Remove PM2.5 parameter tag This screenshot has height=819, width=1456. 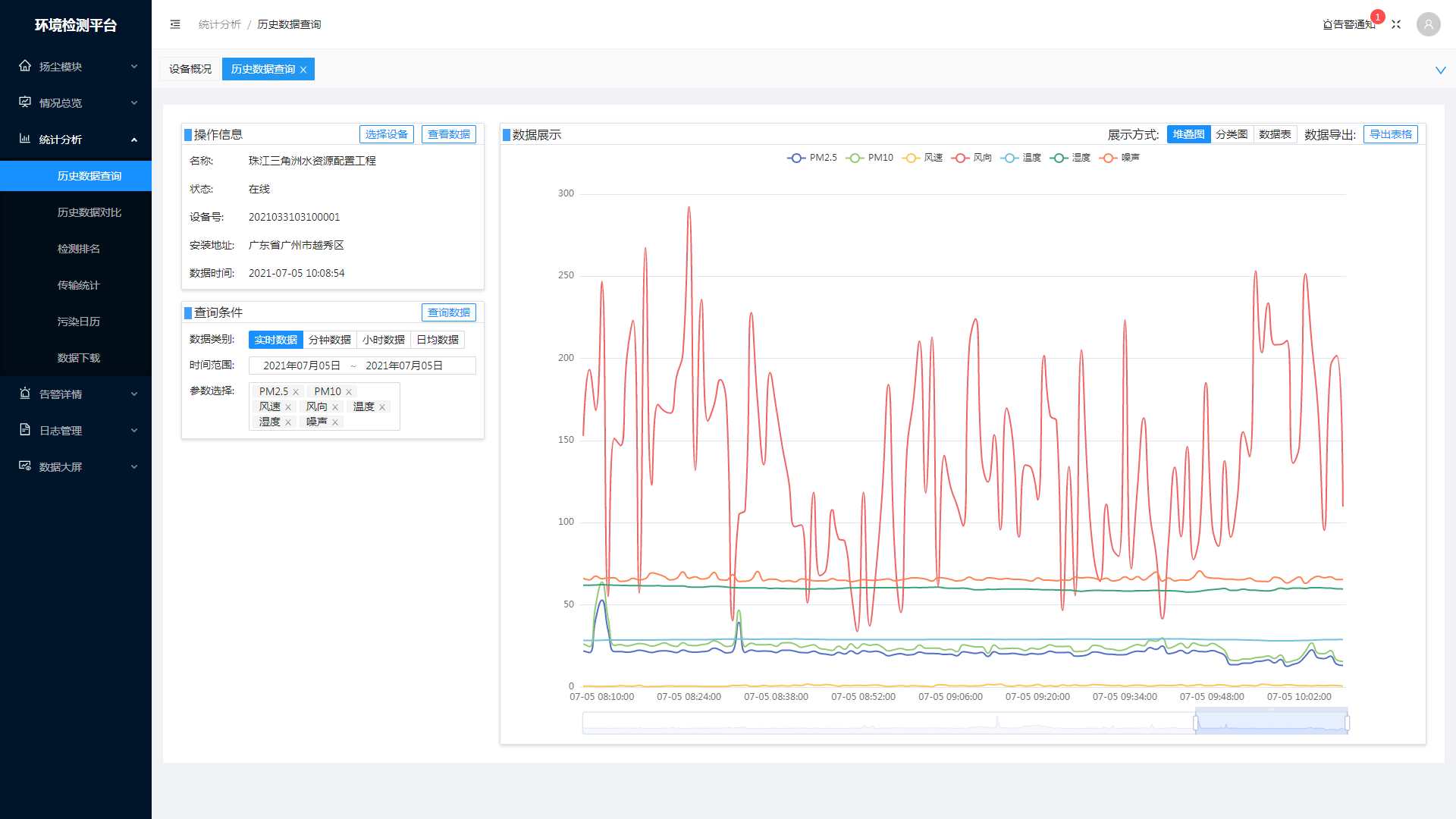point(296,392)
